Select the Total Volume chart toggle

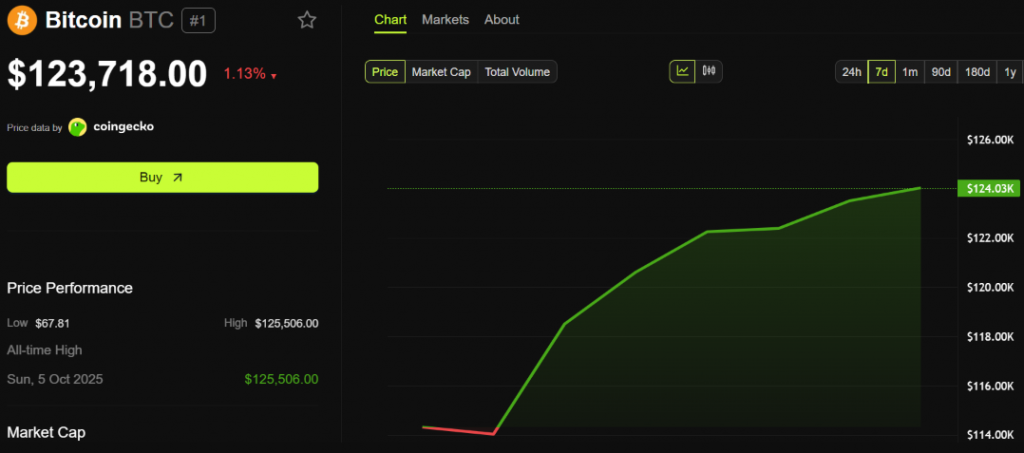[x=517, y=72]
